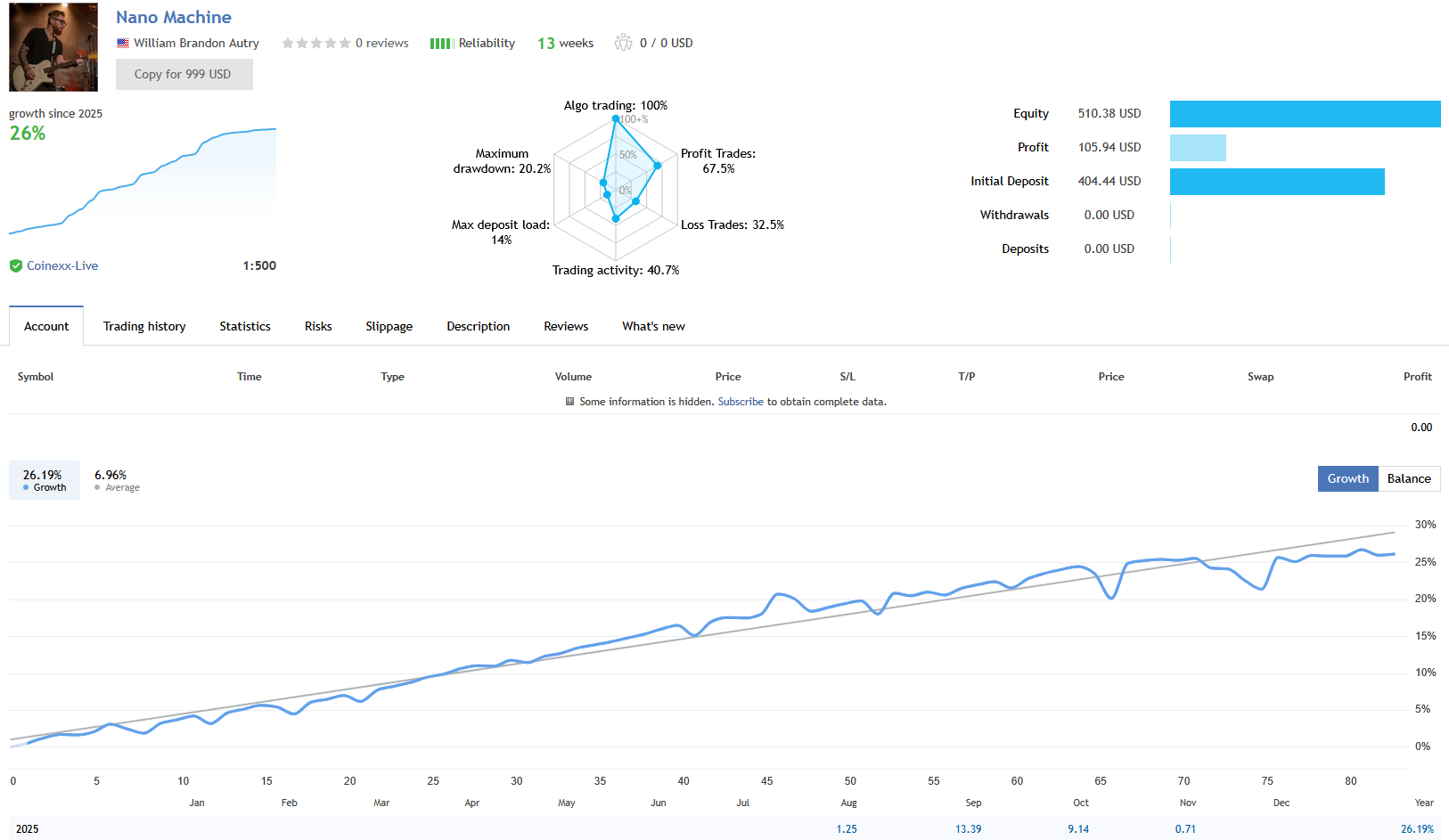Click the Copy for 999 USD button
This screenshot has width=1449, height=840.
pyautogui.click(x=184, y=74)
